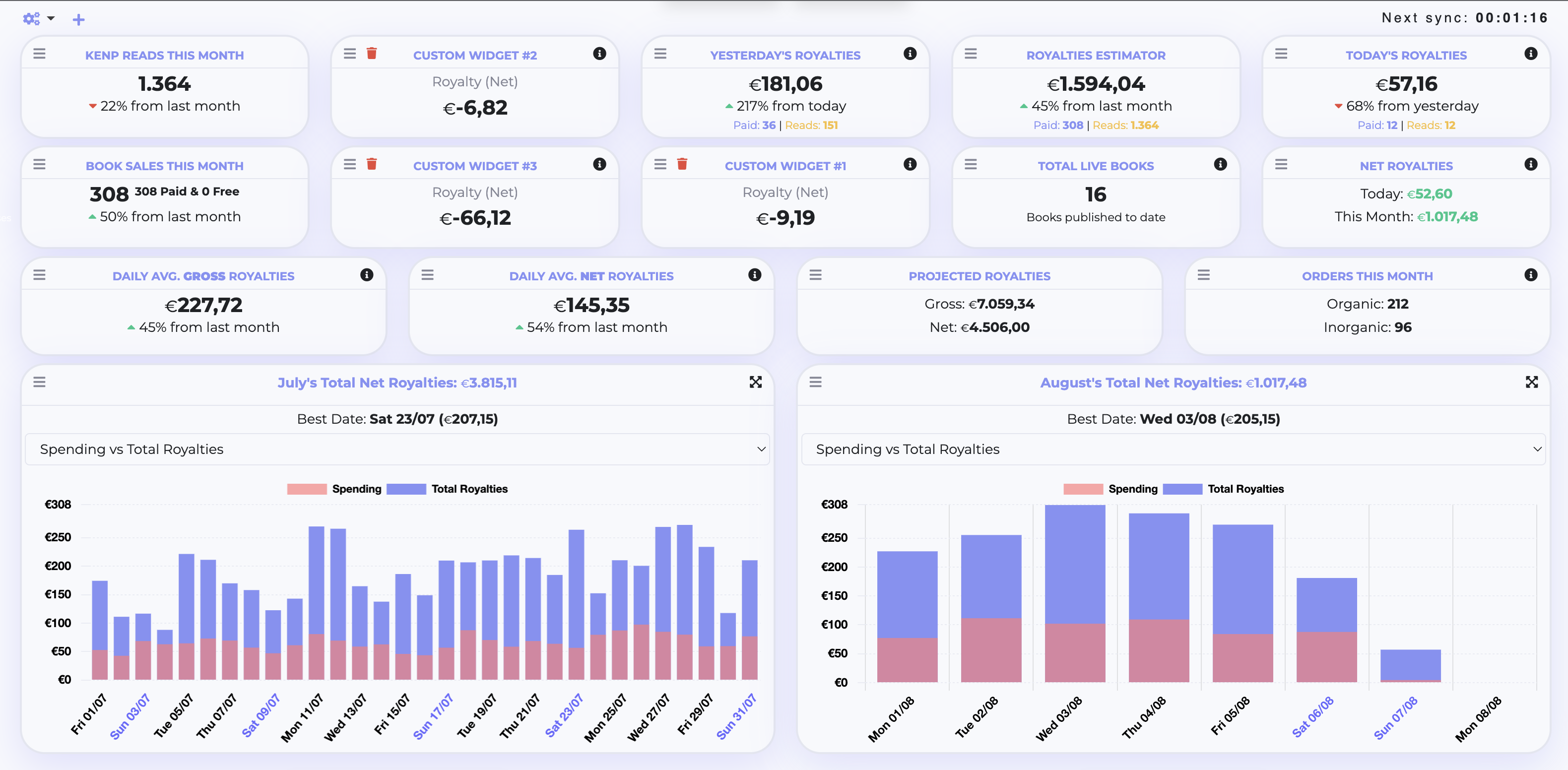Show info for Custom Widget #3
The height and width of the screenshot is (770, 1568).
(599, 164)
